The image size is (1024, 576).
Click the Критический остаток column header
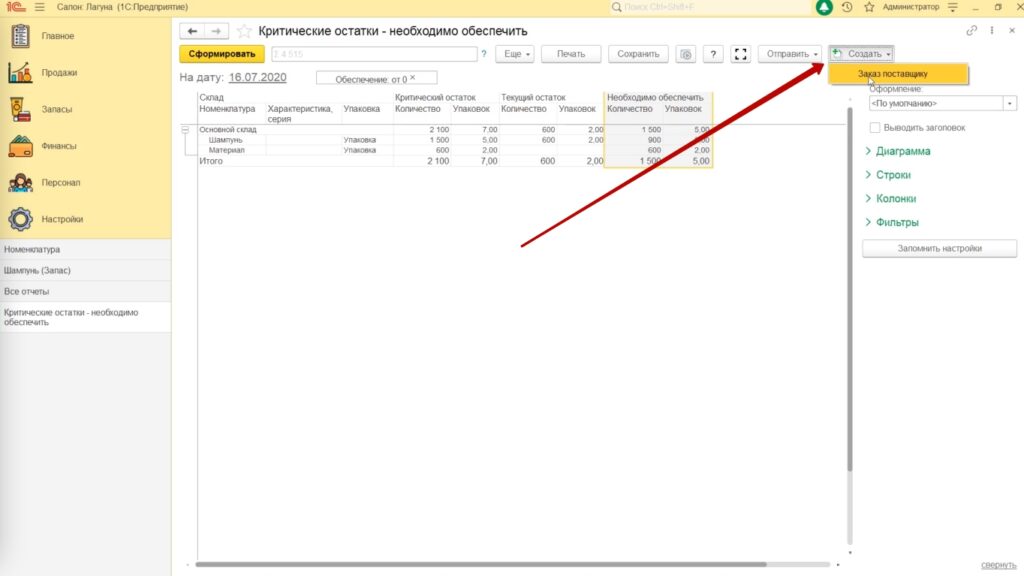coord(436,97)
